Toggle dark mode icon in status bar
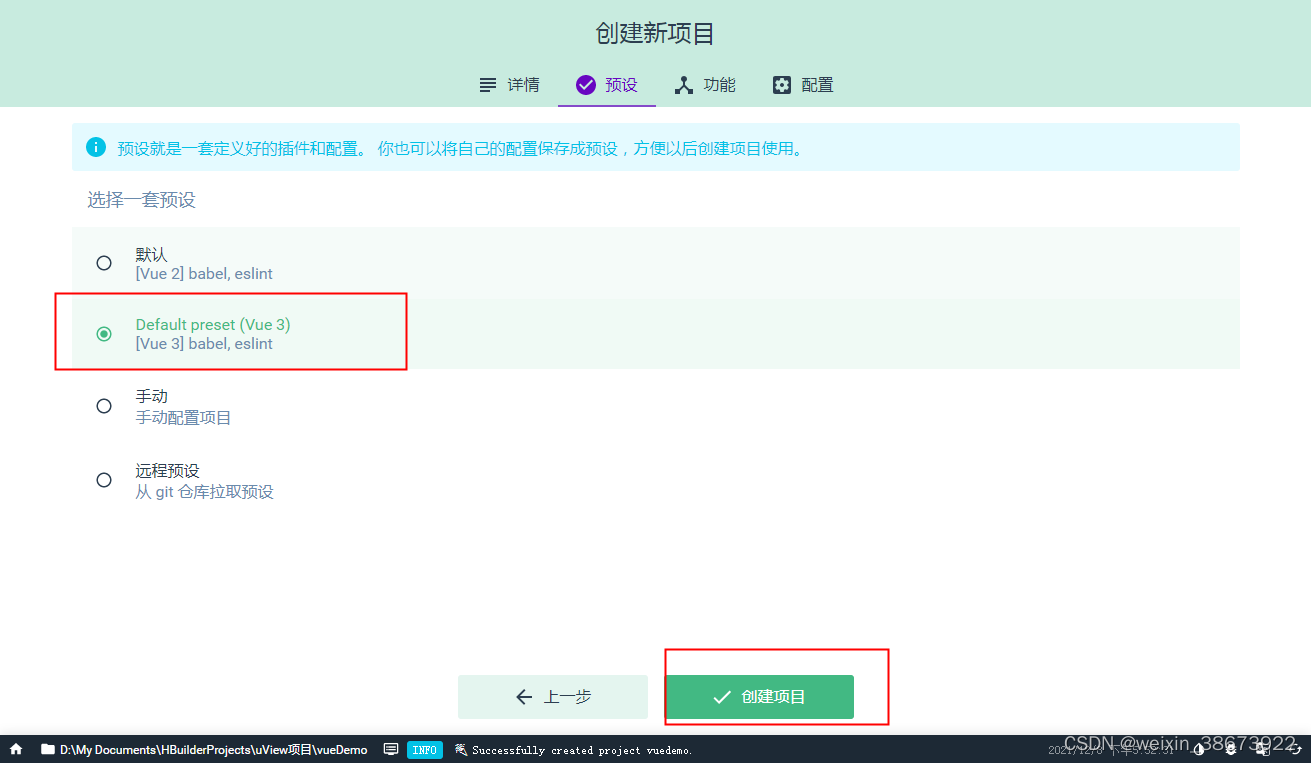This screenshot has height=763, width=1311. click(1199, 749)
